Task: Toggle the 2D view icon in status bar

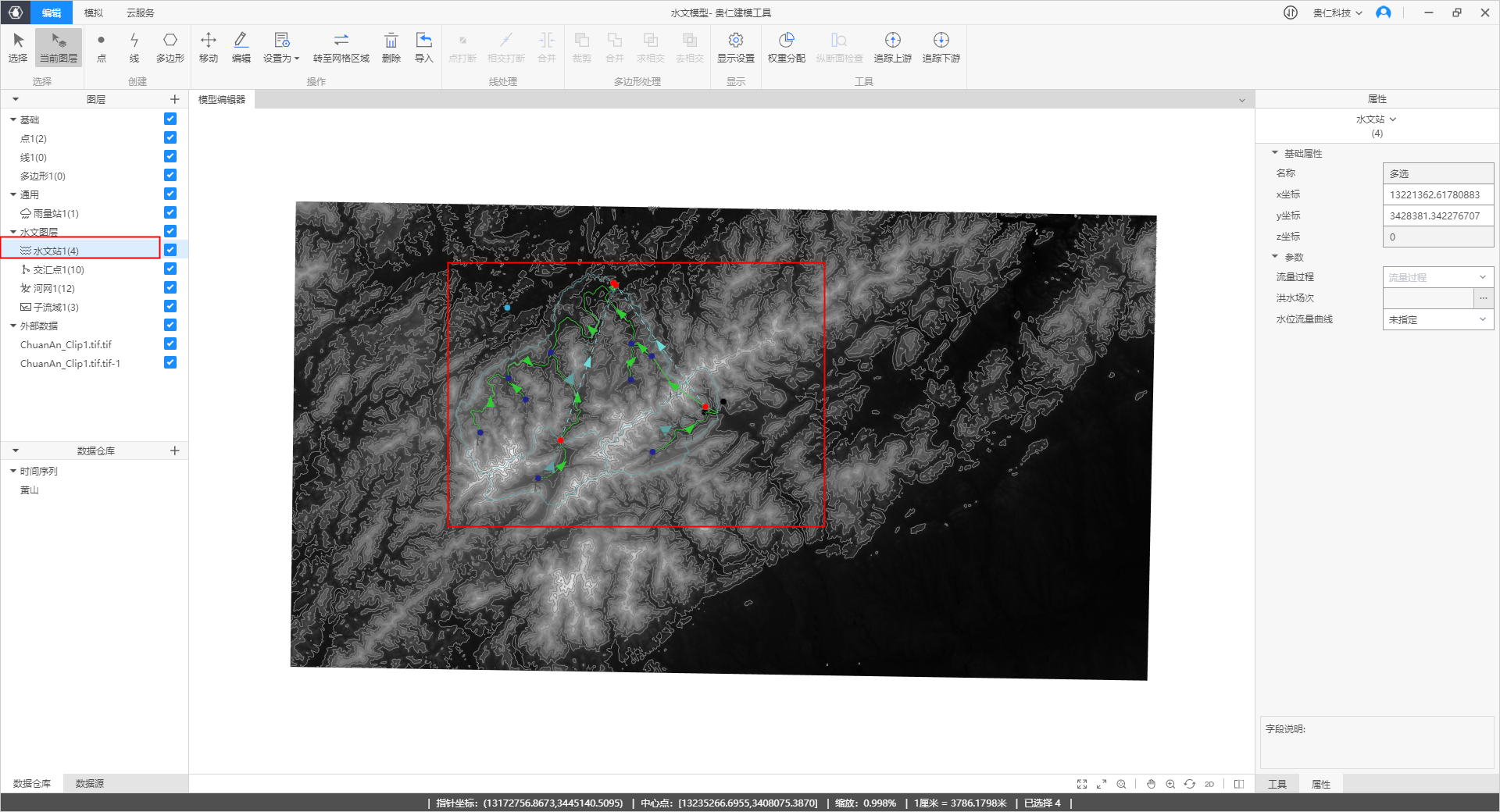Action: (x=1209, y=784)
